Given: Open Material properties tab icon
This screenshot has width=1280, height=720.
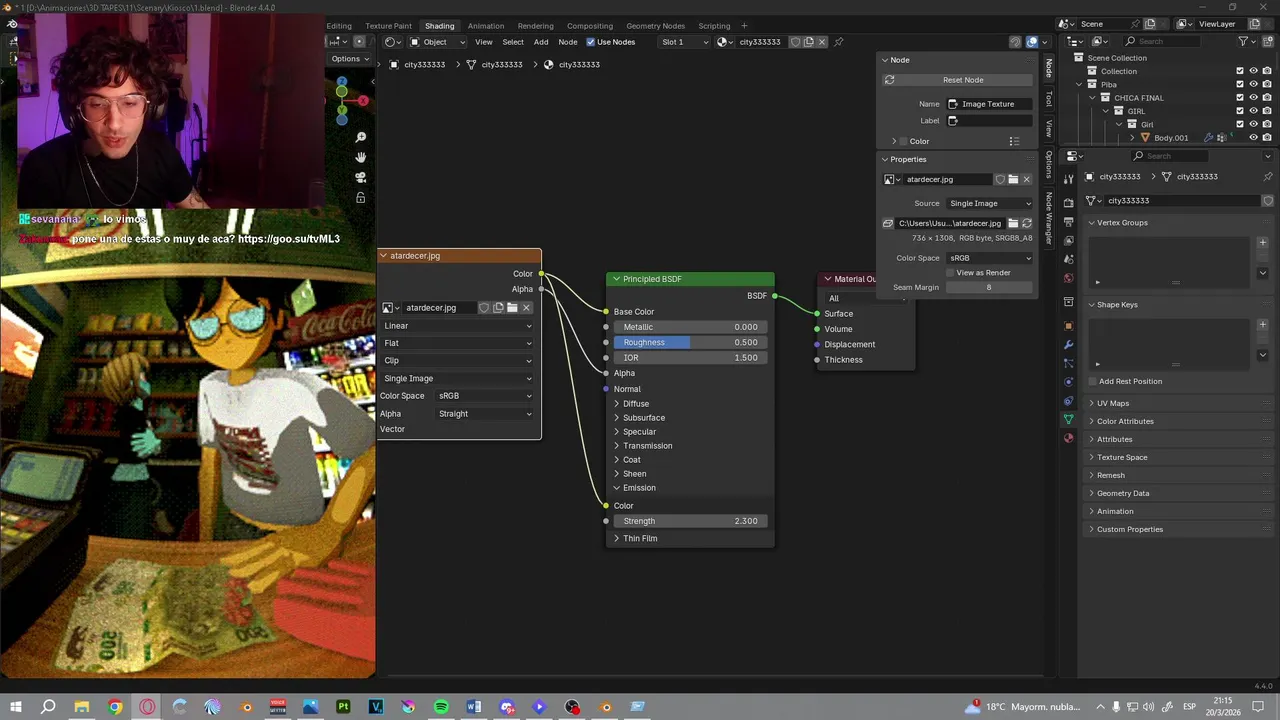Looking at the screenshot, I should tap(1068, 438).
